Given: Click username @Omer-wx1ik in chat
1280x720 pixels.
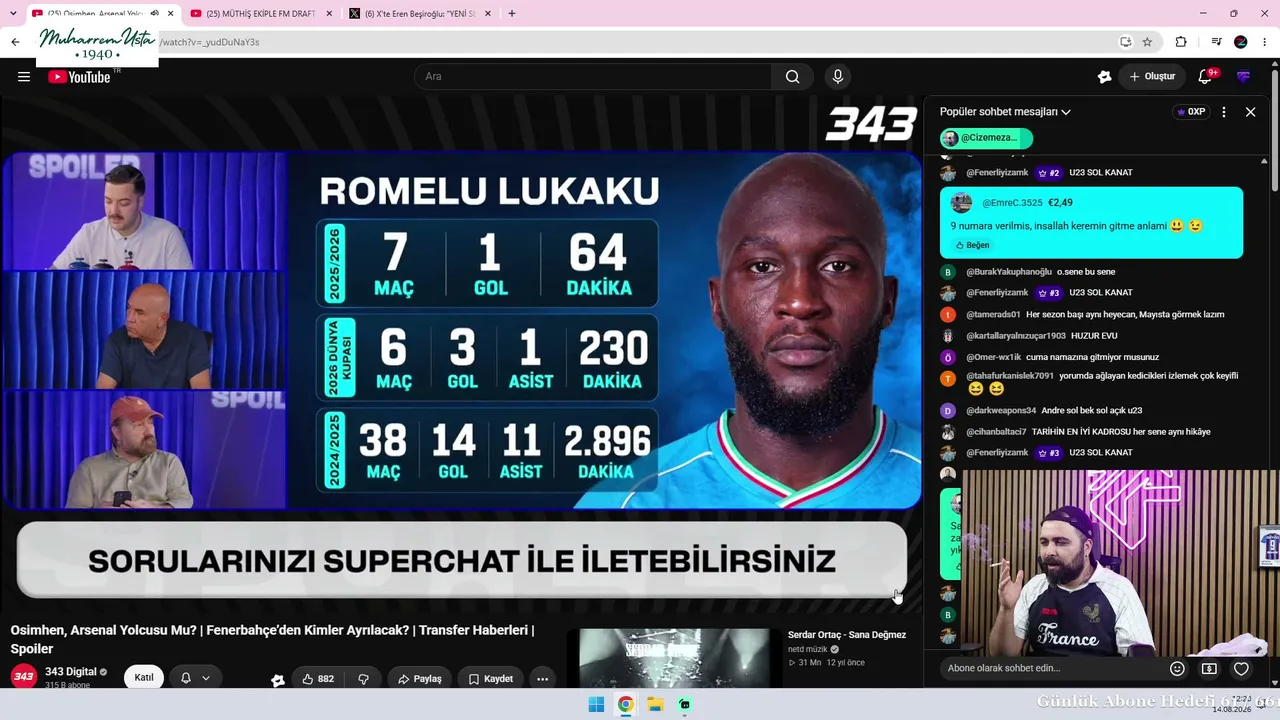Looking at the screenshot, I should (x=994, y=357).
